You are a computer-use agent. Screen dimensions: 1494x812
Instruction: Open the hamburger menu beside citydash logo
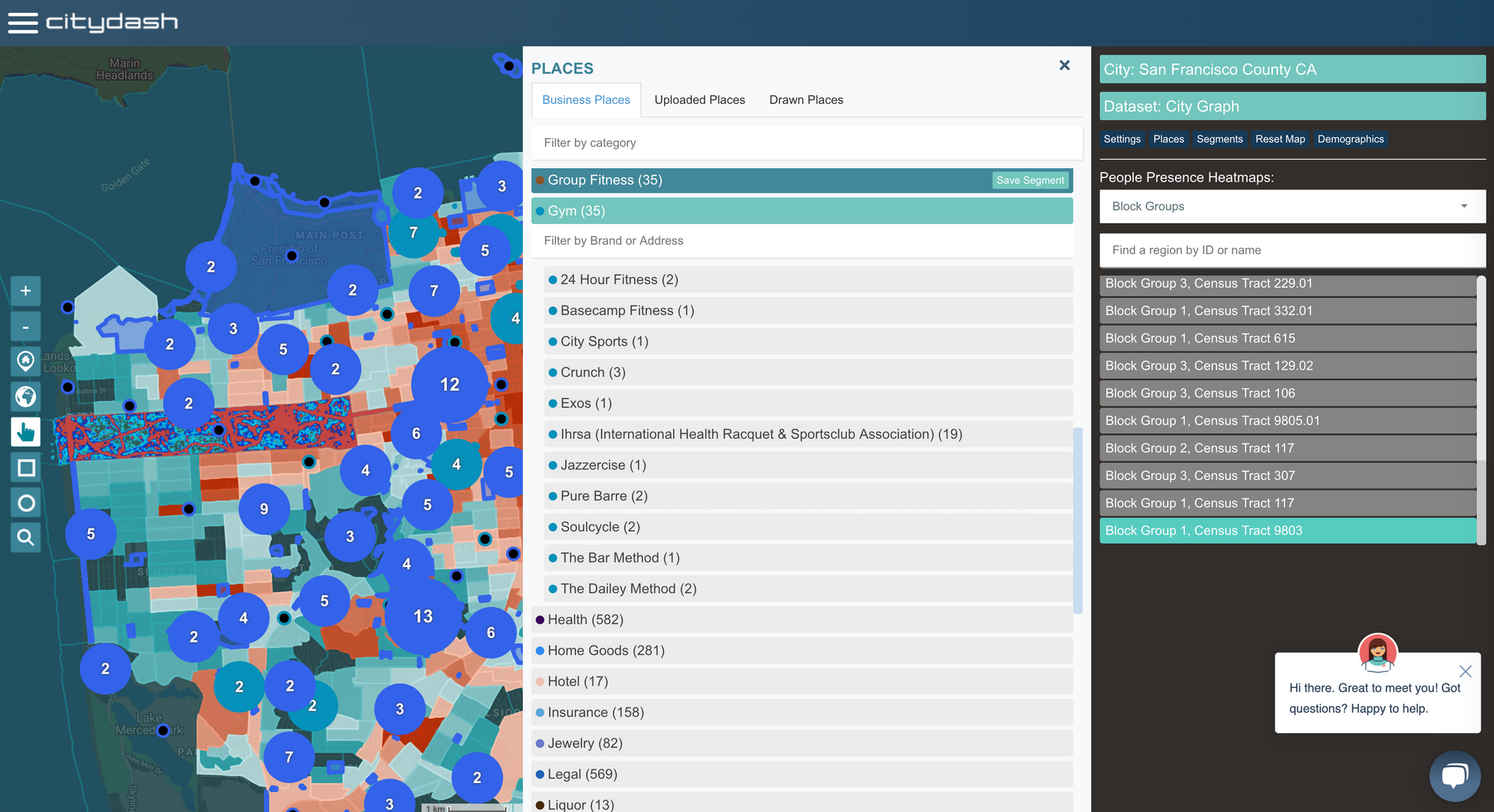(x=22, y=22)
